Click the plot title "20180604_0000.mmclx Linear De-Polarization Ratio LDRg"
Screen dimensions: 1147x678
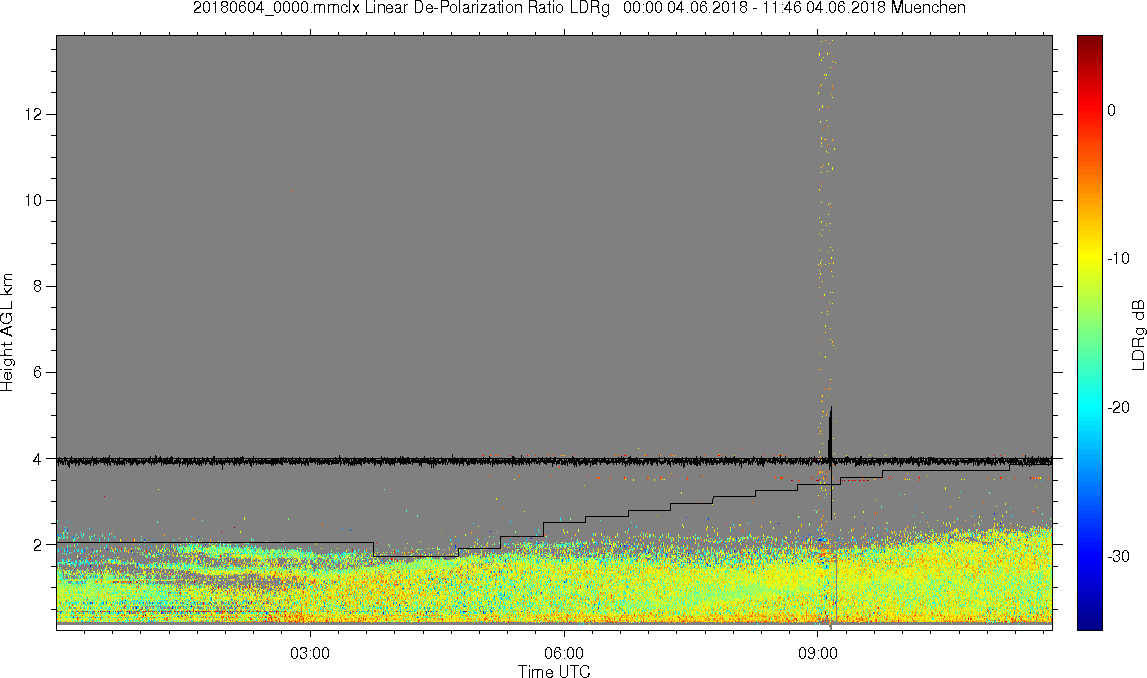[x=401, y=8]
